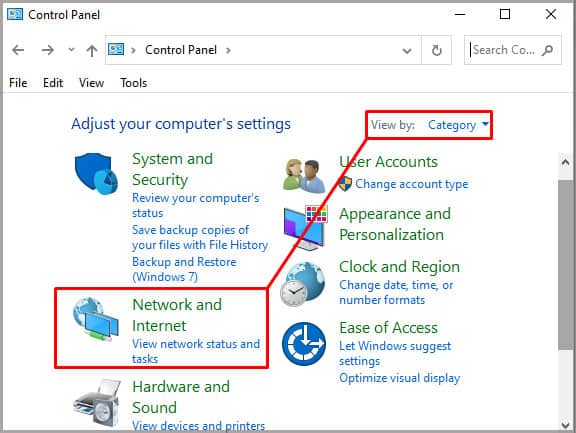Open Hardware and Sound category heading
Screen dimensions: 576x433
click(x=181, y=397)
